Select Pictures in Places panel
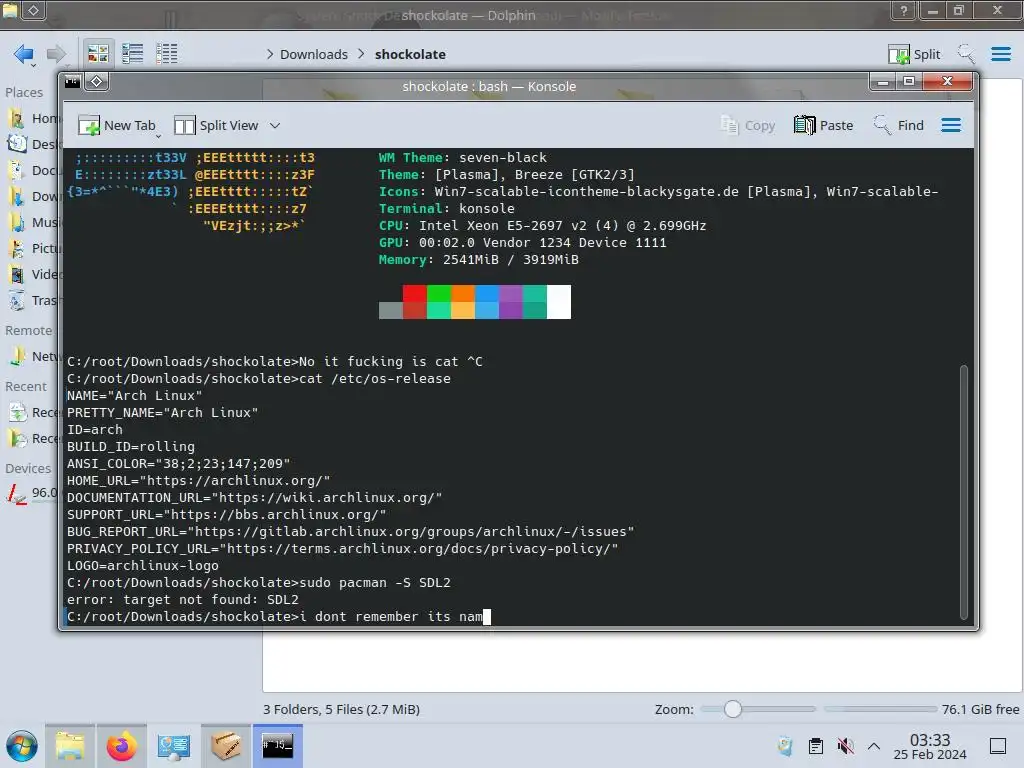Screen dimensions: 1024x768 33,248
